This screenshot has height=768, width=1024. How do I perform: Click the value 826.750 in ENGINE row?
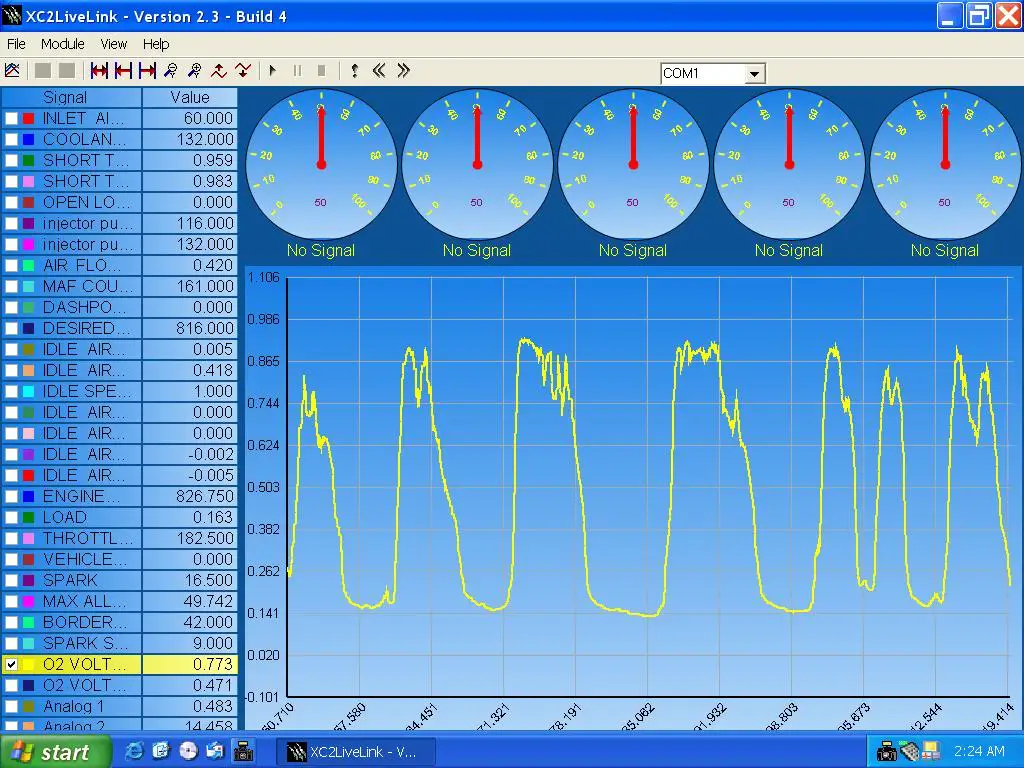click(204, 496)
